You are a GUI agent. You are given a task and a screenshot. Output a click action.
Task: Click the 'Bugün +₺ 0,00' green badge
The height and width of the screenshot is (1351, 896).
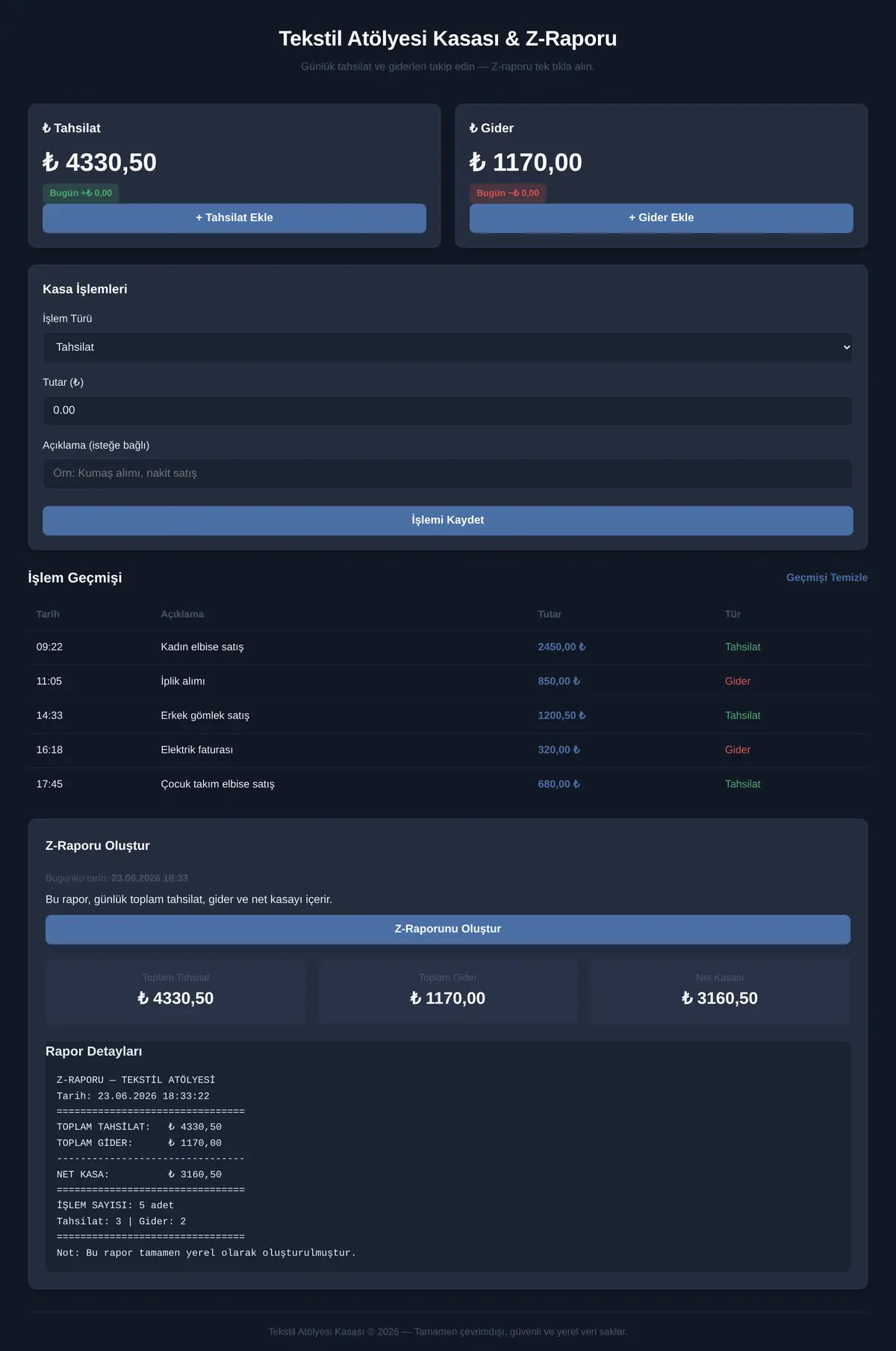coord(81,193)
